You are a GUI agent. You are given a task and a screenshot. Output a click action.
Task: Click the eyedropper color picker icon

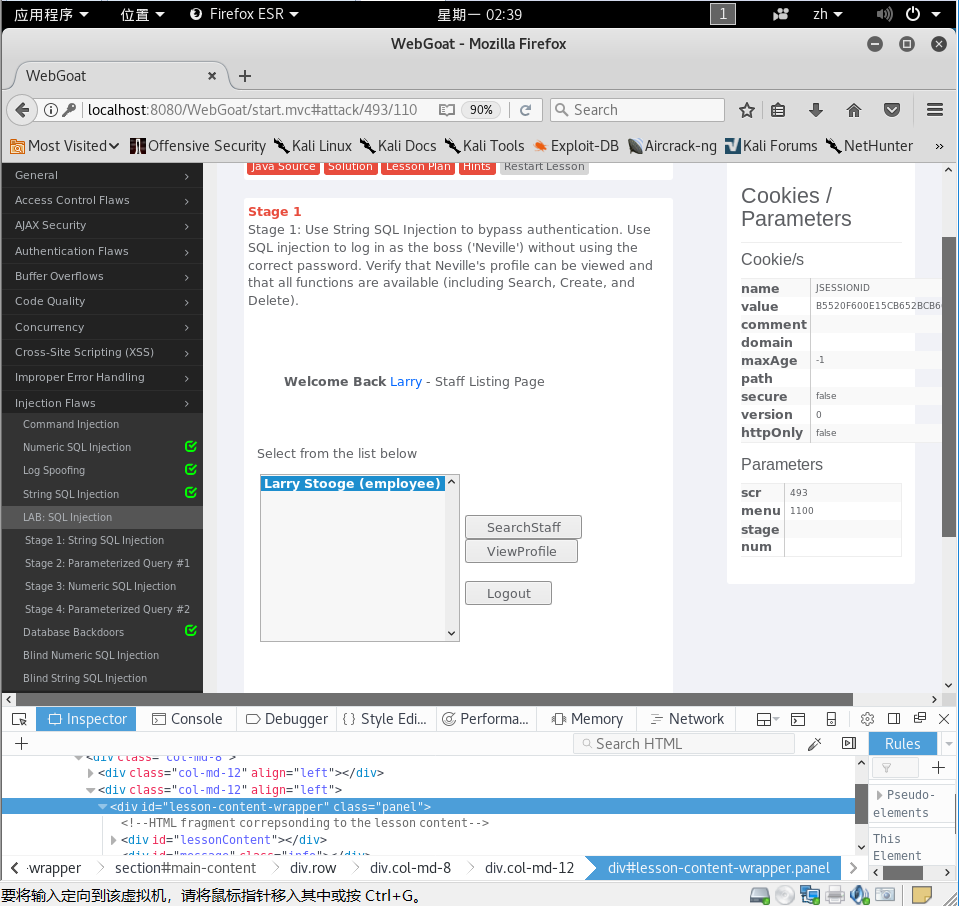(x=815, y=744)
